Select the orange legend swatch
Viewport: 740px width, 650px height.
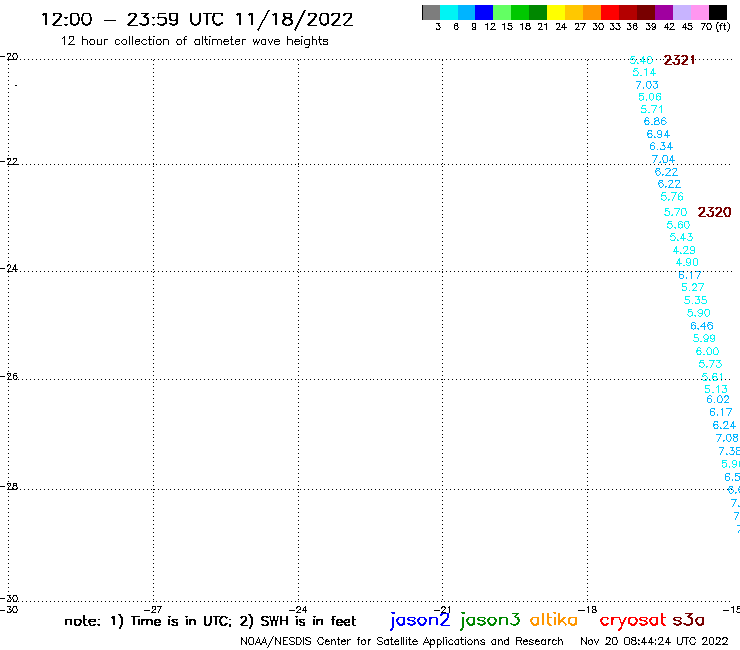pos(592,12)
